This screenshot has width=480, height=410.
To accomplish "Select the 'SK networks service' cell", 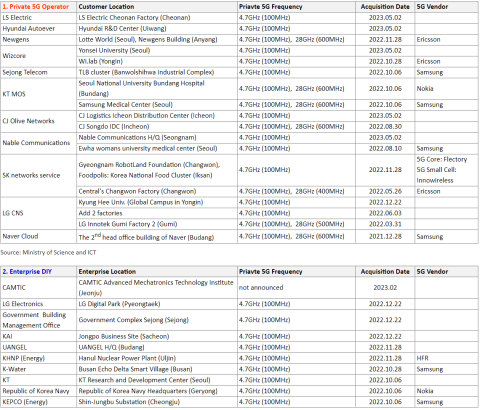I will click(x=39, y=175).
